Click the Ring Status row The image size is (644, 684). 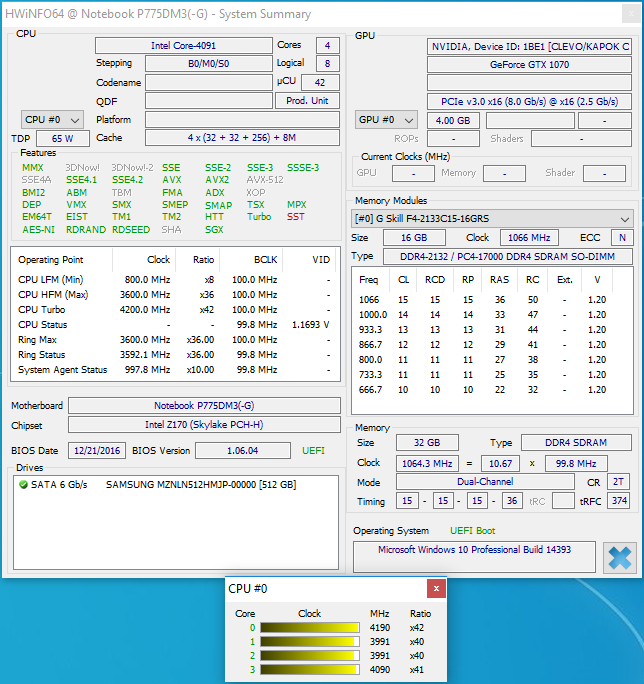click(x=175, y=355)
